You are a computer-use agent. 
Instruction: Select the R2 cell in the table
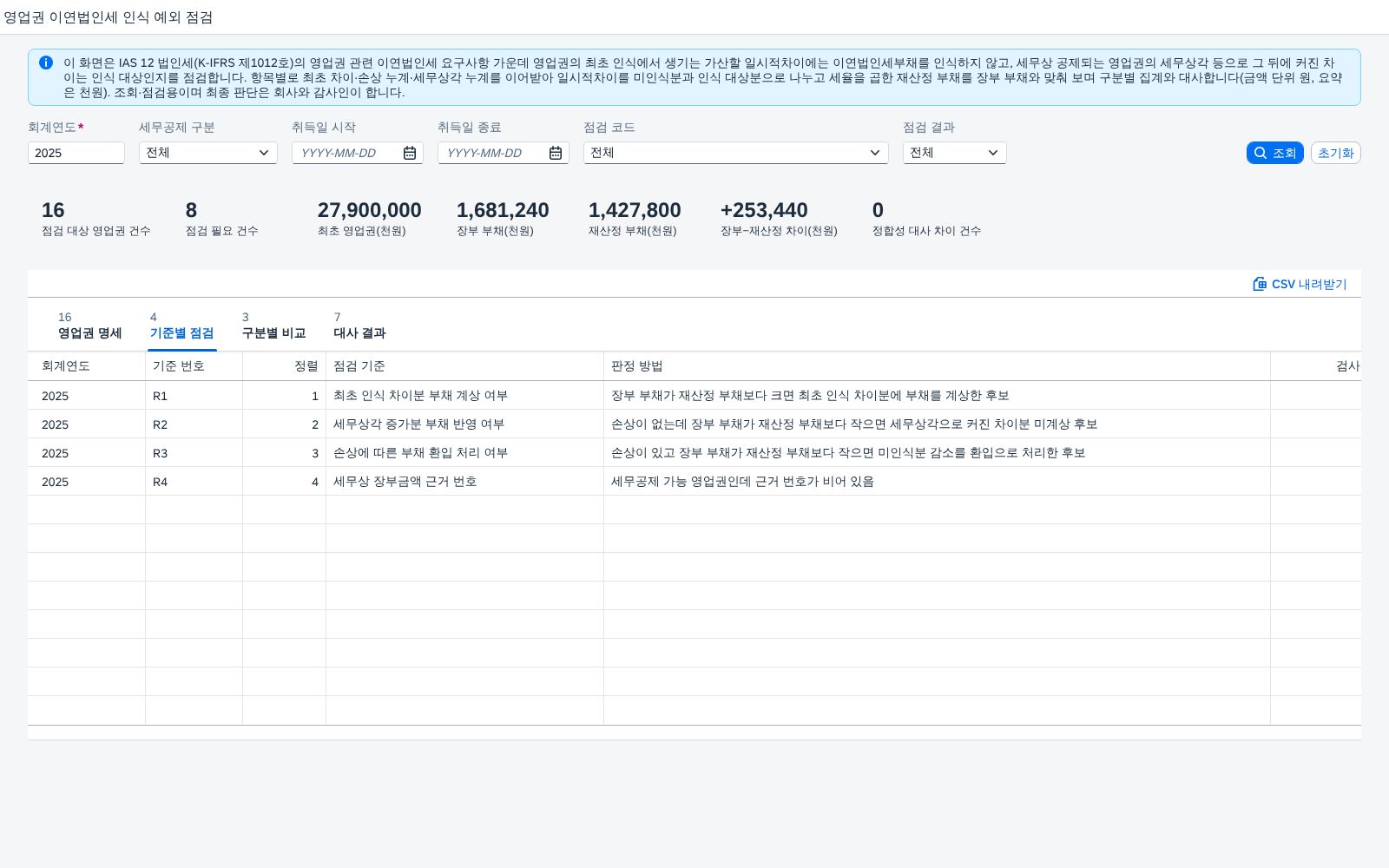(x=194, y=424)
